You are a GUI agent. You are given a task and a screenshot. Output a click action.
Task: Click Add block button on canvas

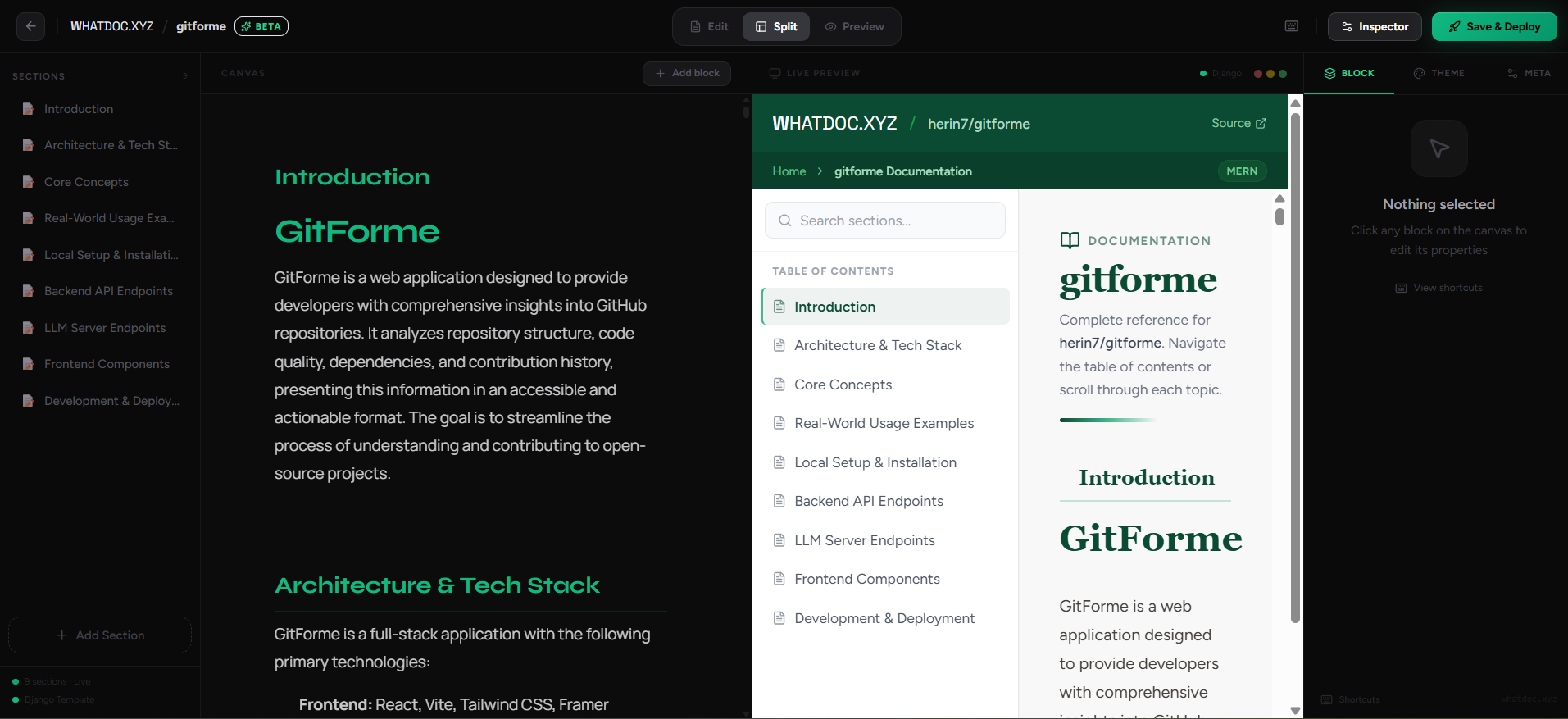pos(687,73)
